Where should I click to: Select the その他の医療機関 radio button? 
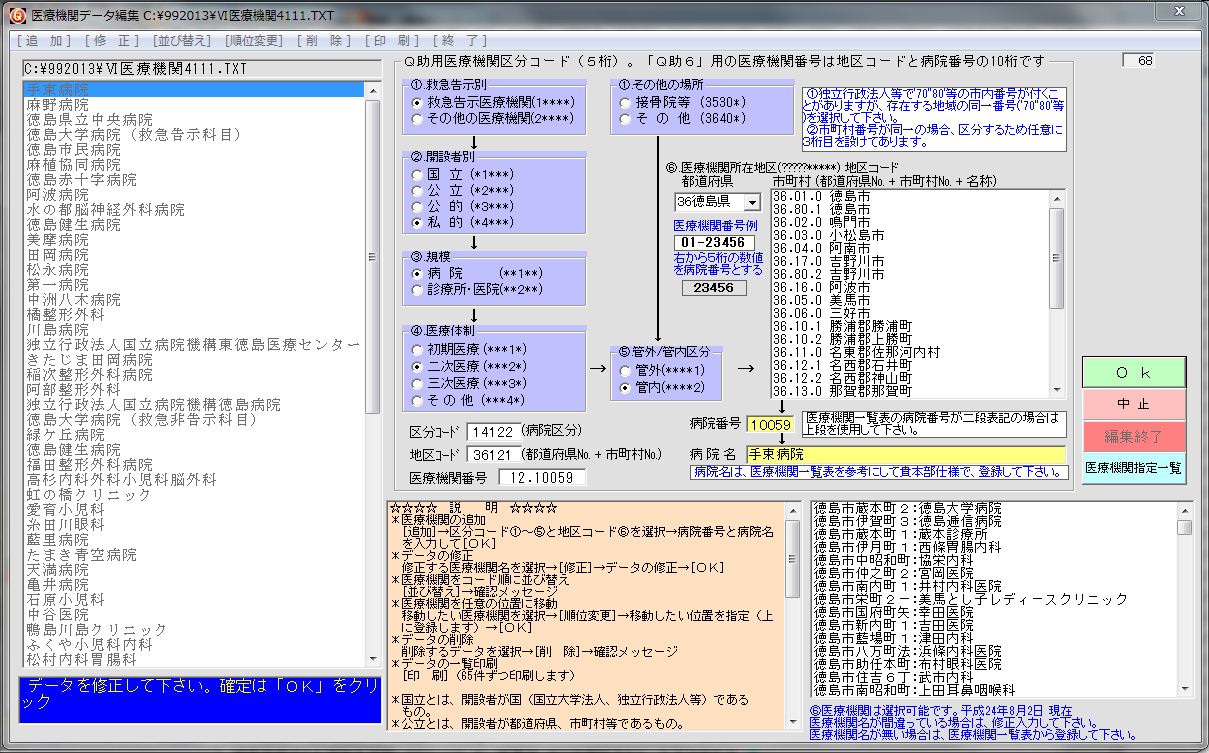418,120
